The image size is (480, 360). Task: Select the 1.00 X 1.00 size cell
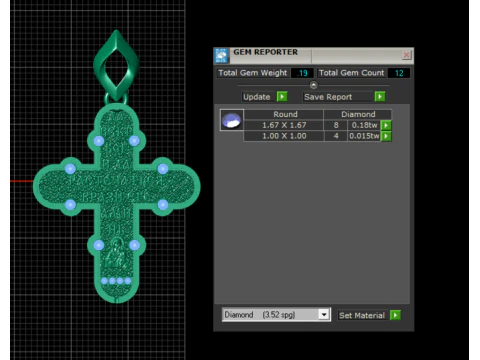click(284, 136)
